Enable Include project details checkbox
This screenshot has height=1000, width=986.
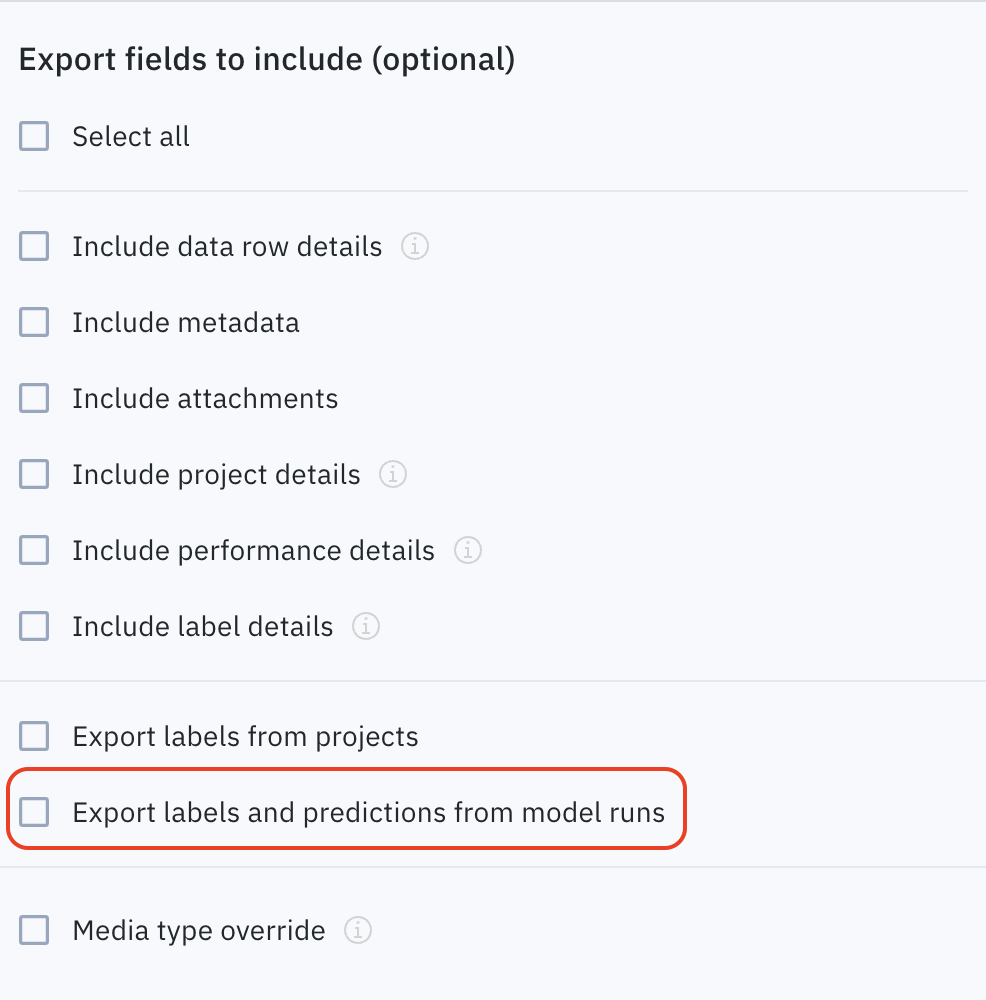point(34,474)
